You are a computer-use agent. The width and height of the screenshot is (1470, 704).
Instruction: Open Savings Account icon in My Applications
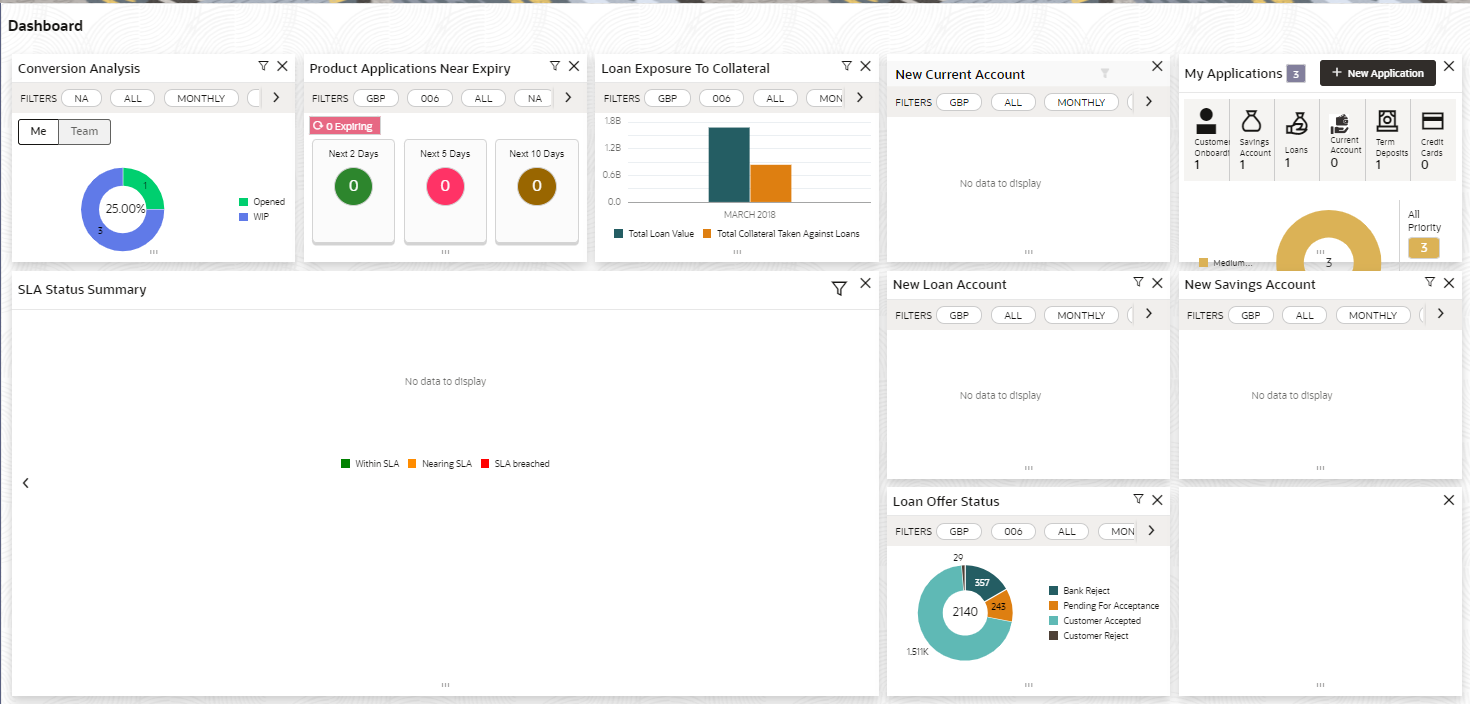pos(1252,121)
